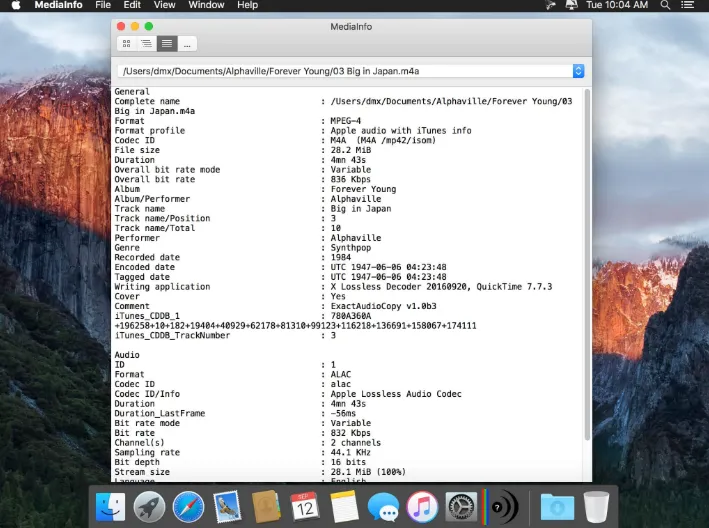Open the more views ellipsis button

[187, 44]
